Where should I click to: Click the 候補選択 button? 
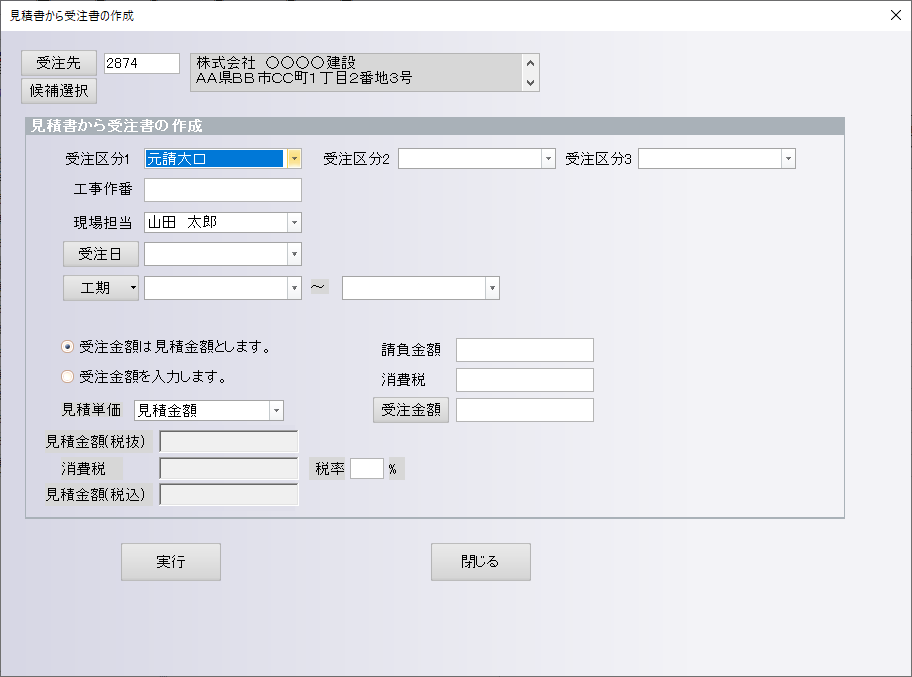tap(59, 91)
